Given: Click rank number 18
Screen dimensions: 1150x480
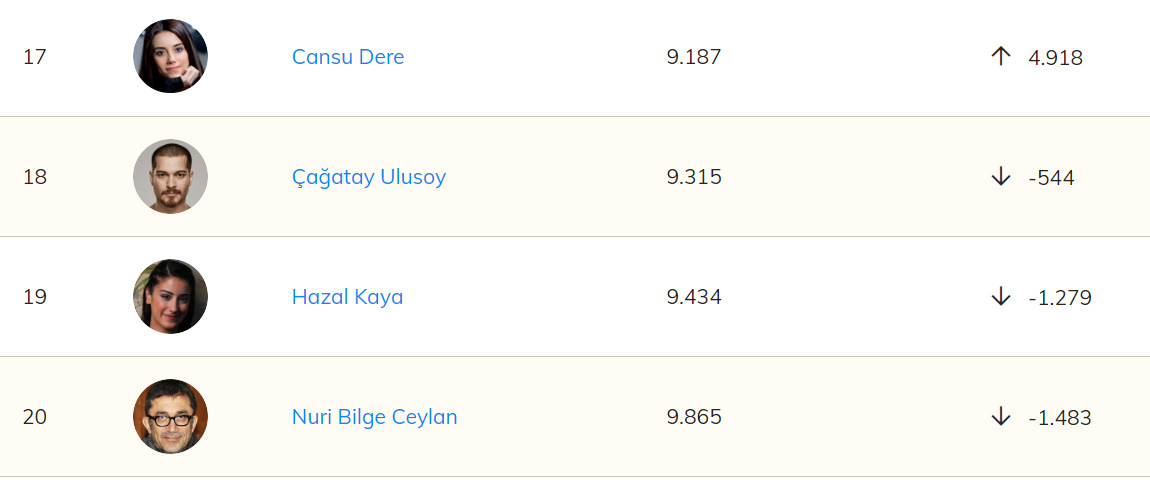Looking at the screenshot, I should click(x=35, y=177).
